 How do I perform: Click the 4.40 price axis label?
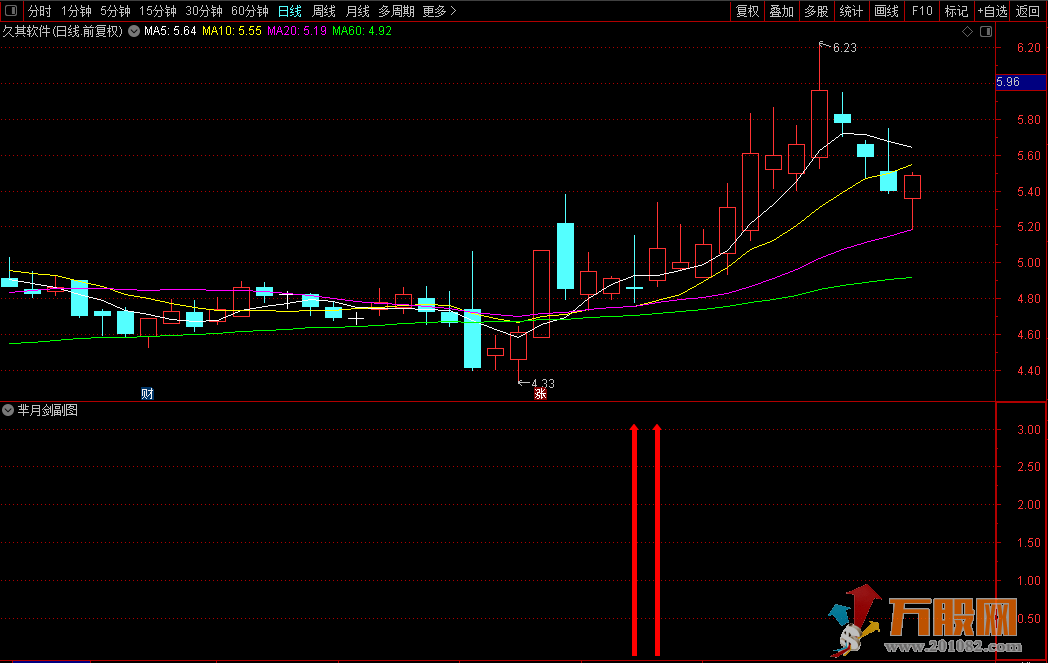click(1029, 370)
